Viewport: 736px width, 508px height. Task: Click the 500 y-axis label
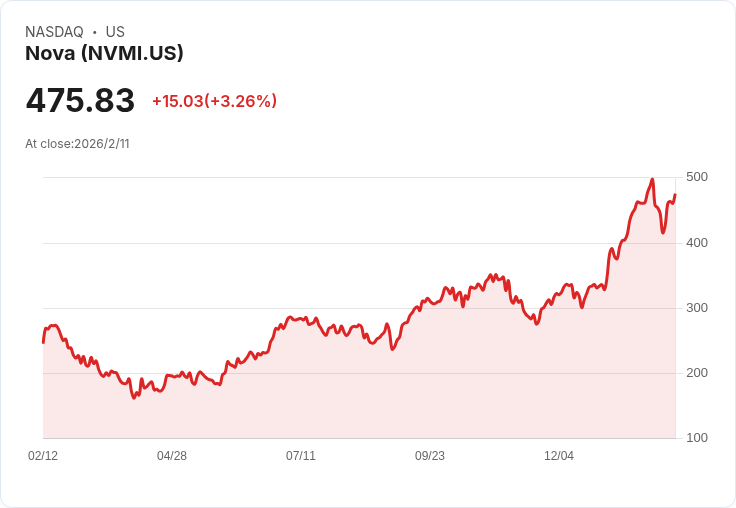697,177
